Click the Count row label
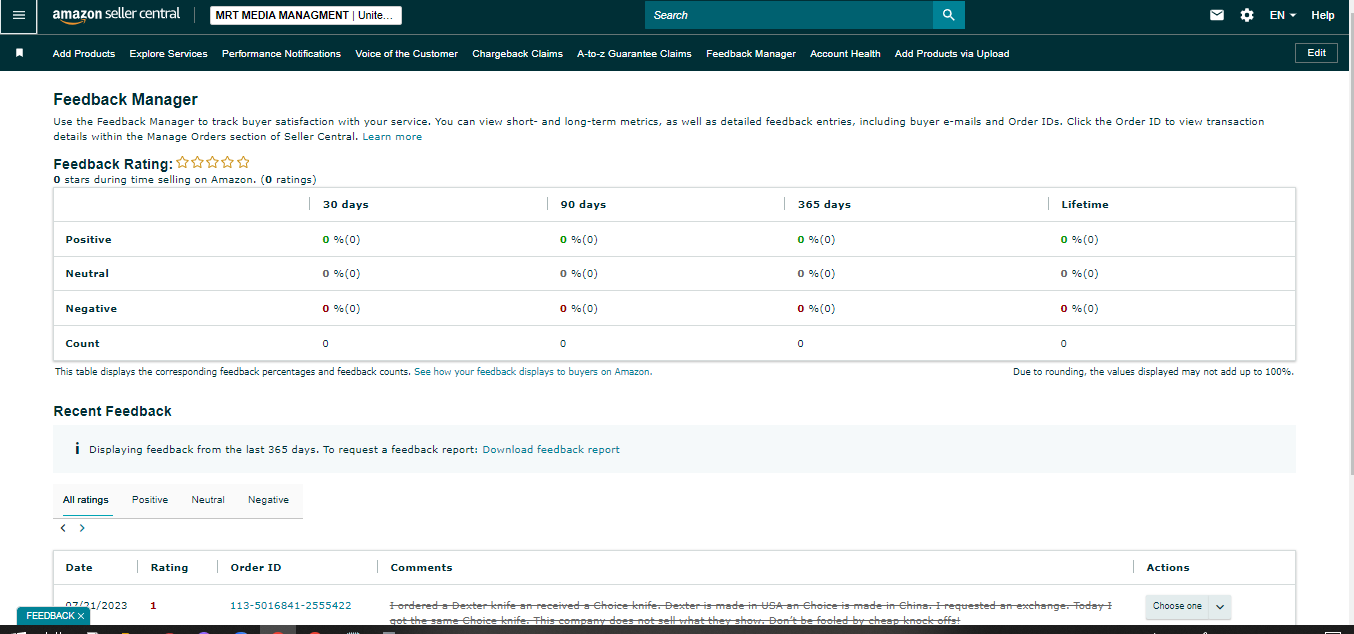 point(83,344)
